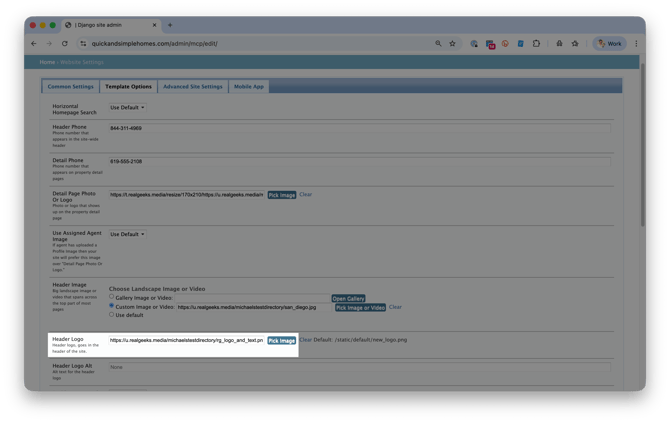The width and height of the screenshot is (670, 423).
Task: Open site information icon in address bar
Action: click(83, 44)
